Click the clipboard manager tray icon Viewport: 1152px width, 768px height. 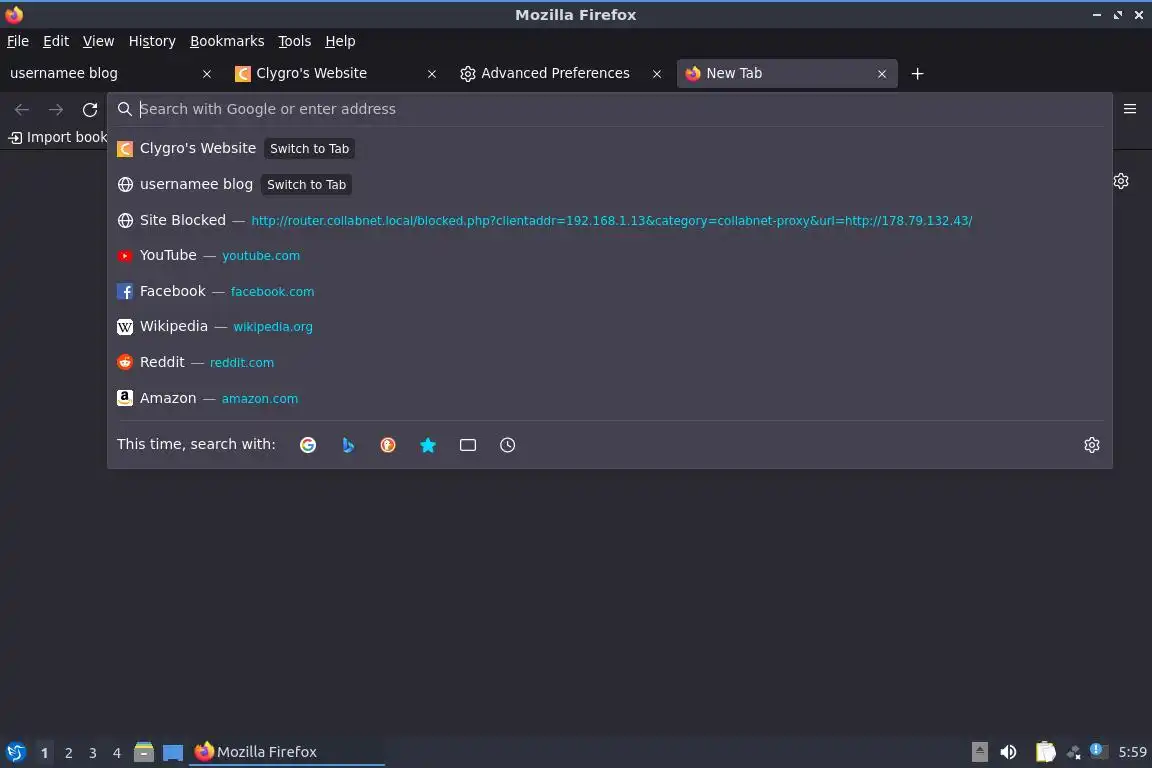point(1045,752)
